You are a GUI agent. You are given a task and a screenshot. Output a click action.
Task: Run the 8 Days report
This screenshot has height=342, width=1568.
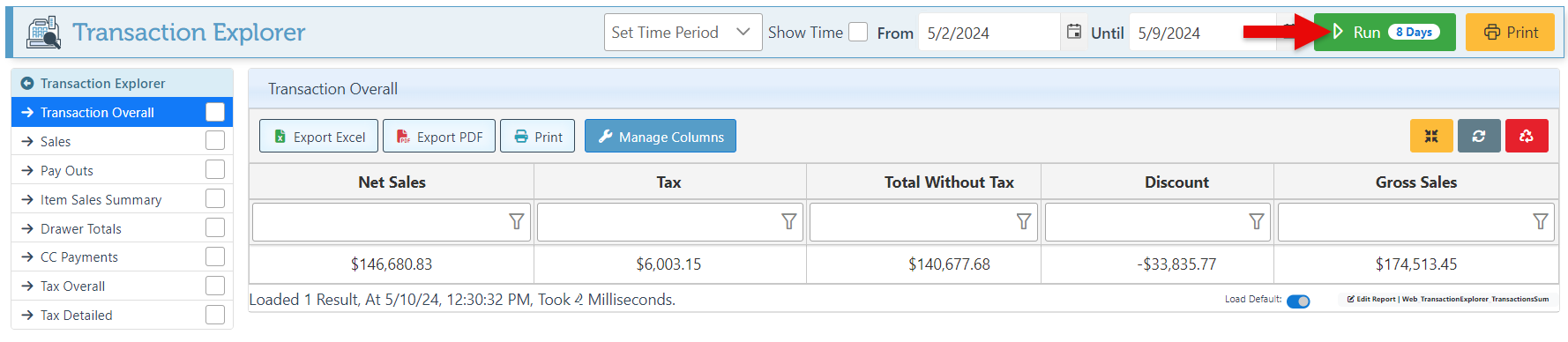pos(1385,33)
